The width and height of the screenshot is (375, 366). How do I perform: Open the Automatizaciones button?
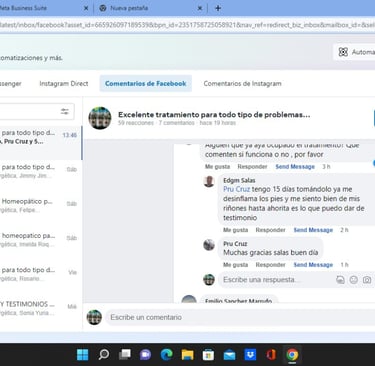[x=355, y=52]
